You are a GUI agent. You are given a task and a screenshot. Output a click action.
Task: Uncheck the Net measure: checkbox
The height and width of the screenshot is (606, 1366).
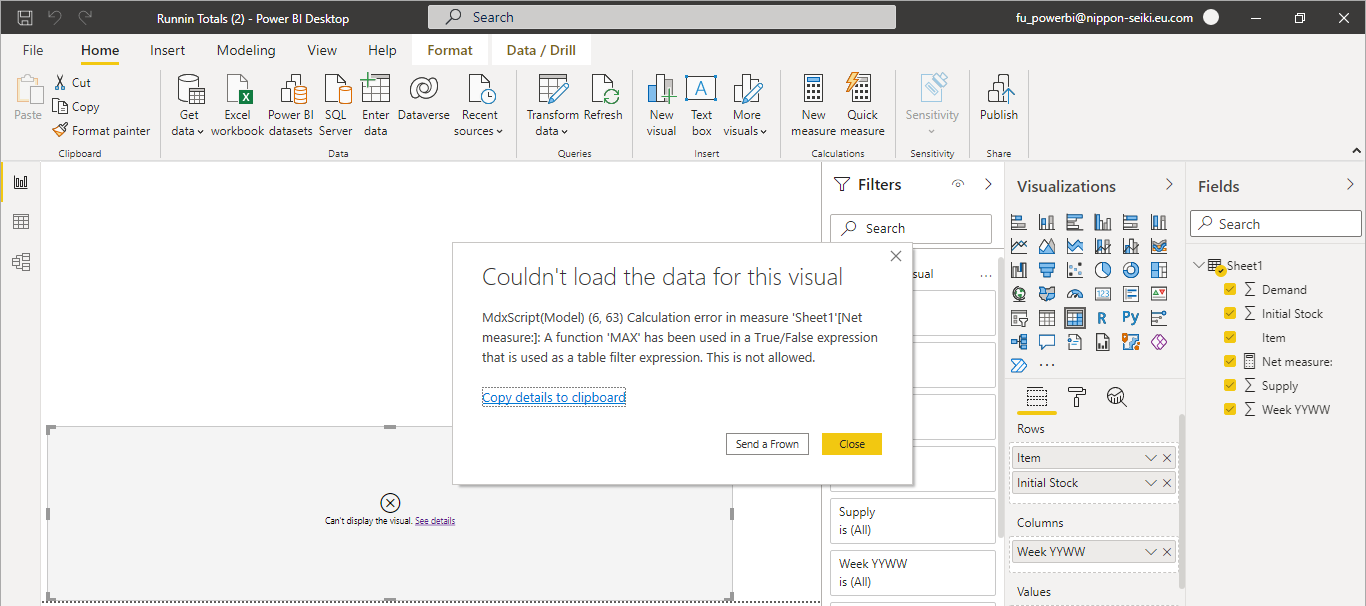[x=1230, y=361]
